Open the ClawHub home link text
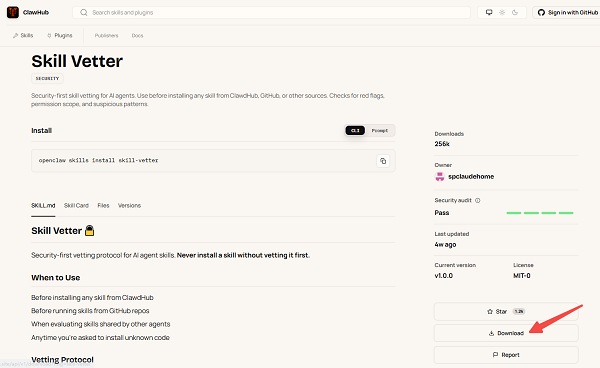600x368 pixels. tap(36, 12)
